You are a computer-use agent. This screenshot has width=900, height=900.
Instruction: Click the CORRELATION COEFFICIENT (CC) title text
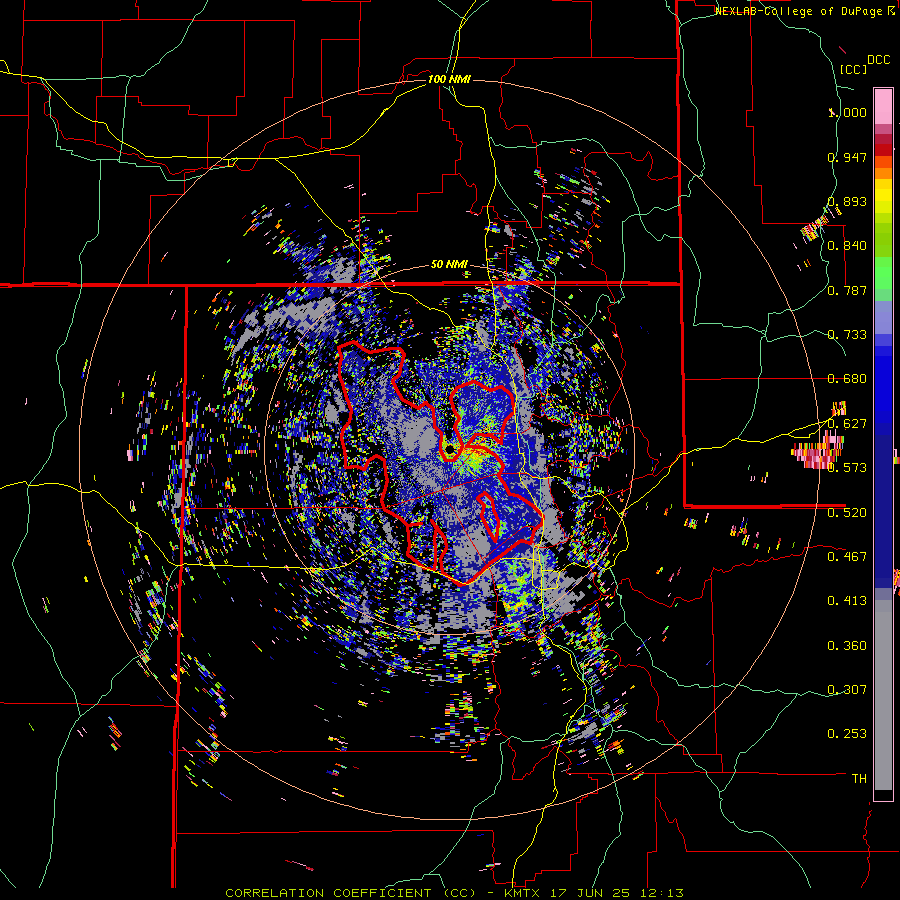pos(350,893)
